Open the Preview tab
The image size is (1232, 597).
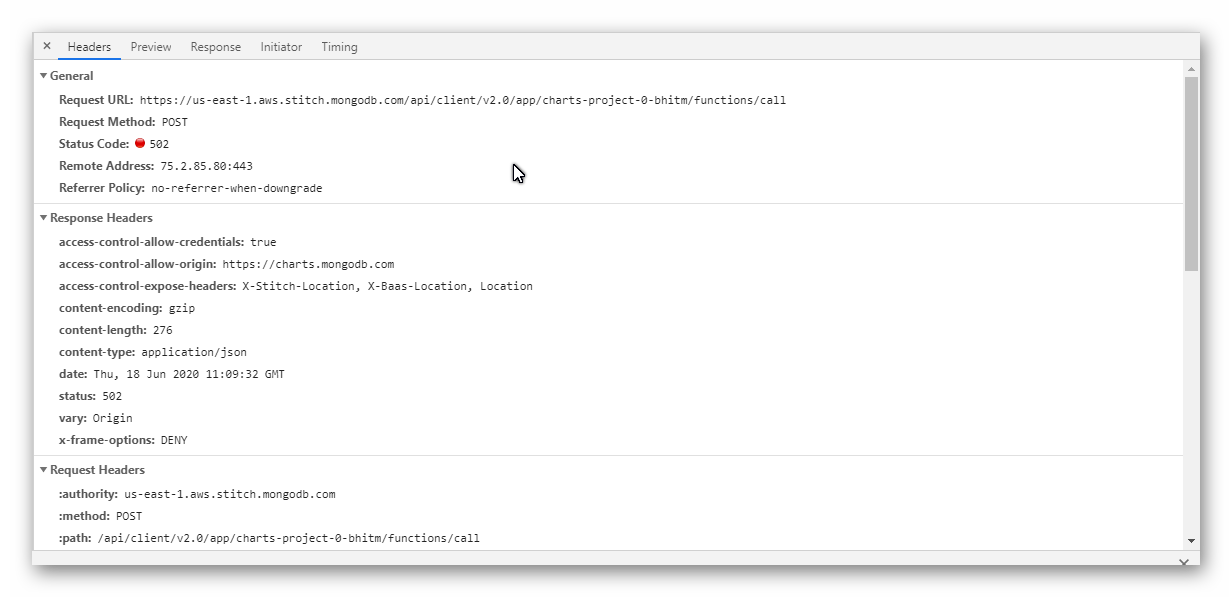151,47
